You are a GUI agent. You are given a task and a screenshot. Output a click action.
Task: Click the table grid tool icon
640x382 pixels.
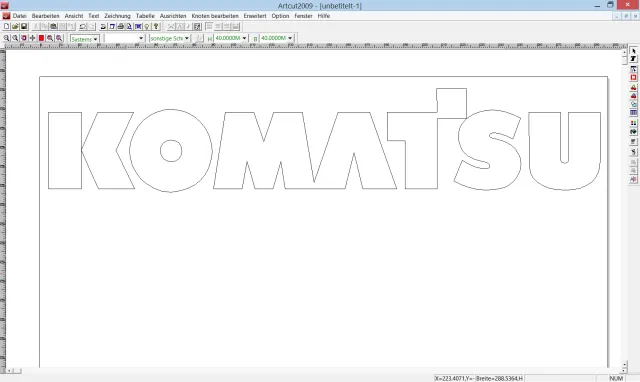633,113
